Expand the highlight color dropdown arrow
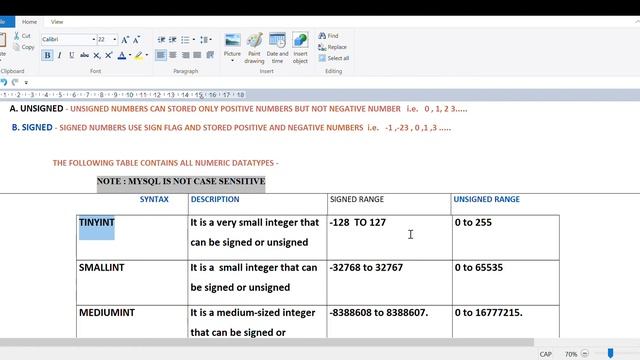 pyautogui.click(x=147, y=55)
